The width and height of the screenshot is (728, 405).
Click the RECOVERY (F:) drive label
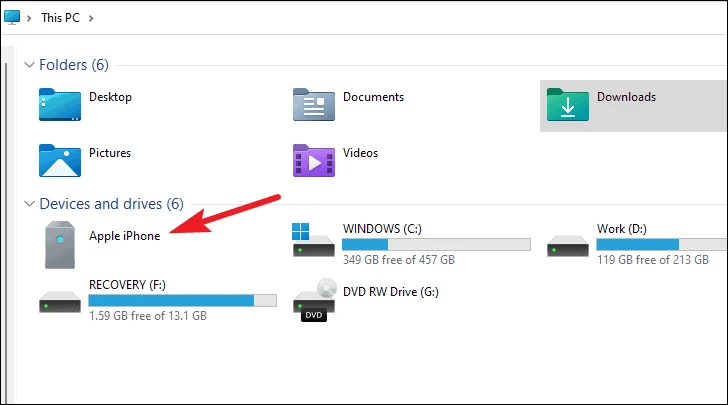[127, 284]
